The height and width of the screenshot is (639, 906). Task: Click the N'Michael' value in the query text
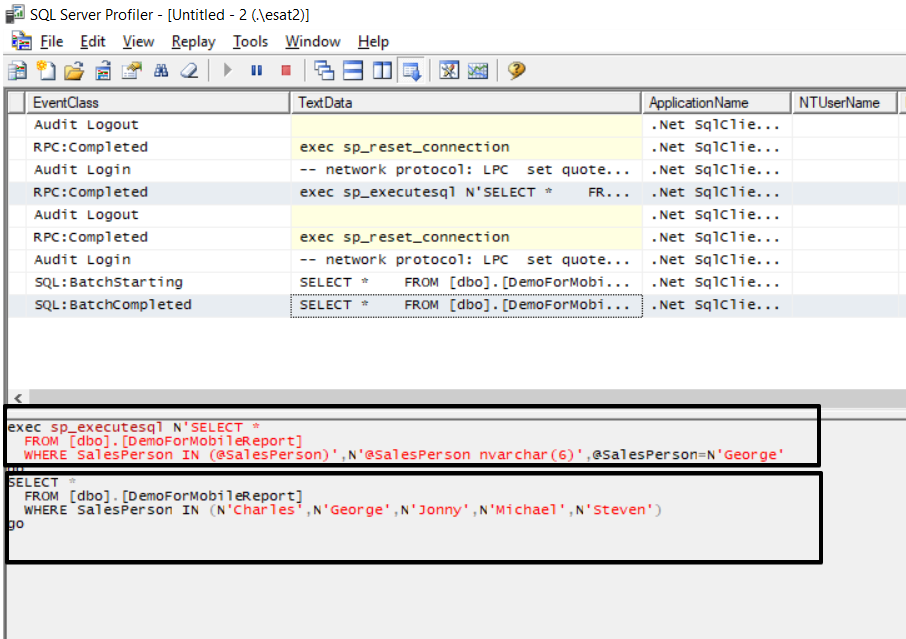pyautogui.click(x=522, y=510)
